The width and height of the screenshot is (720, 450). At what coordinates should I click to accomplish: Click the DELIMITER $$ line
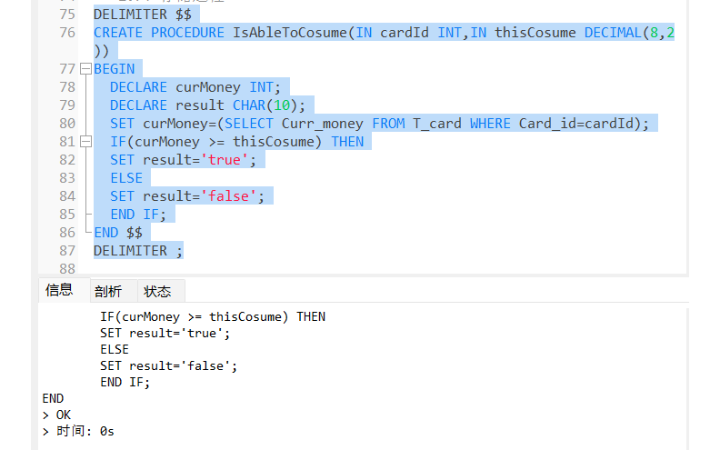click(142, 15)
